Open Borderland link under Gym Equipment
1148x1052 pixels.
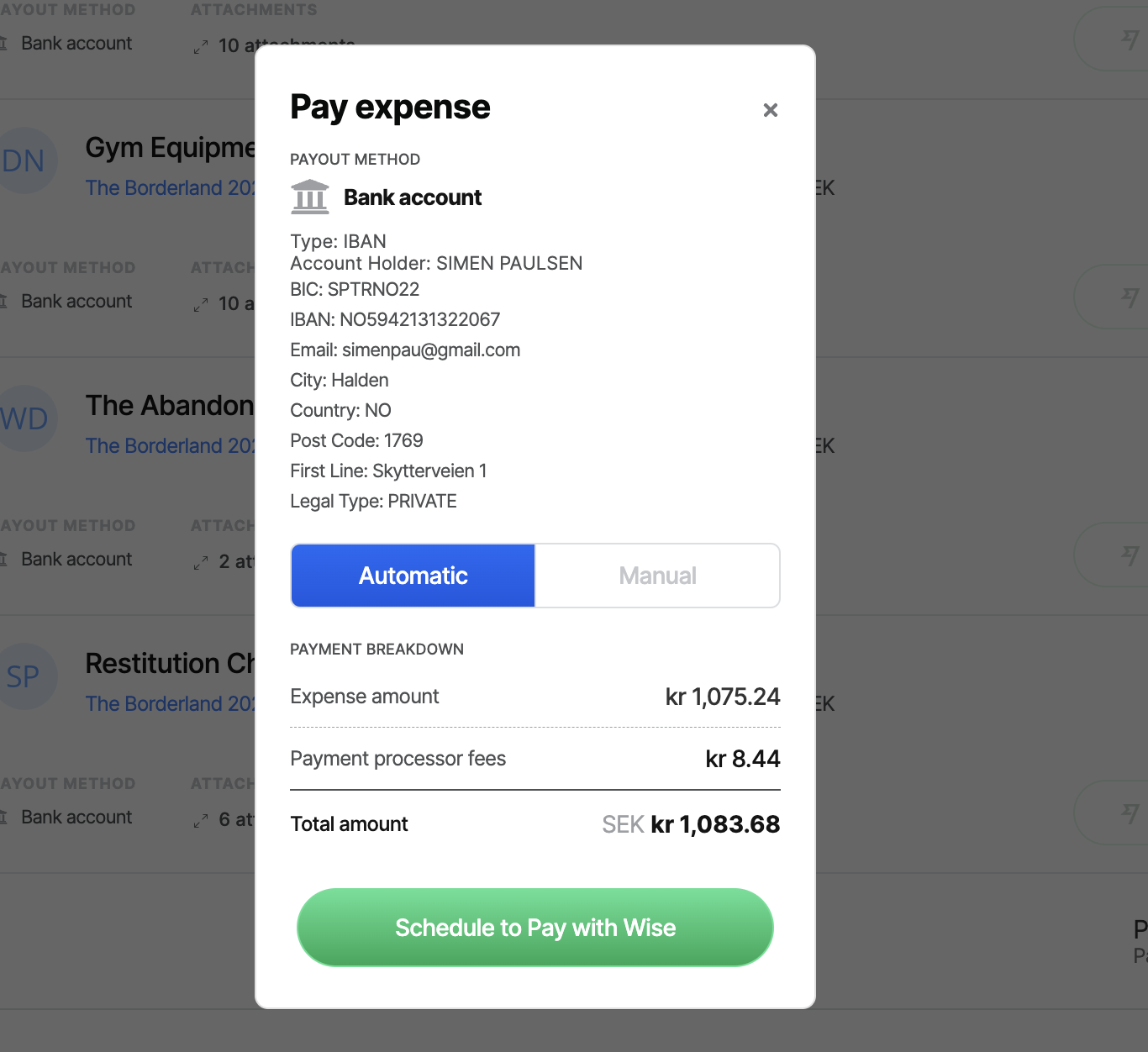click(170, 188)
